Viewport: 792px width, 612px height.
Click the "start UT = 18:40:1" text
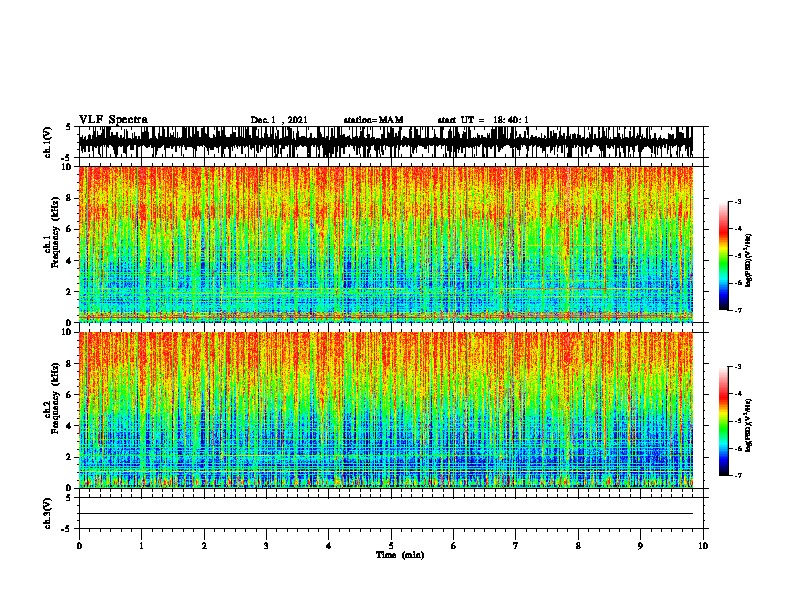click(483, 120)
